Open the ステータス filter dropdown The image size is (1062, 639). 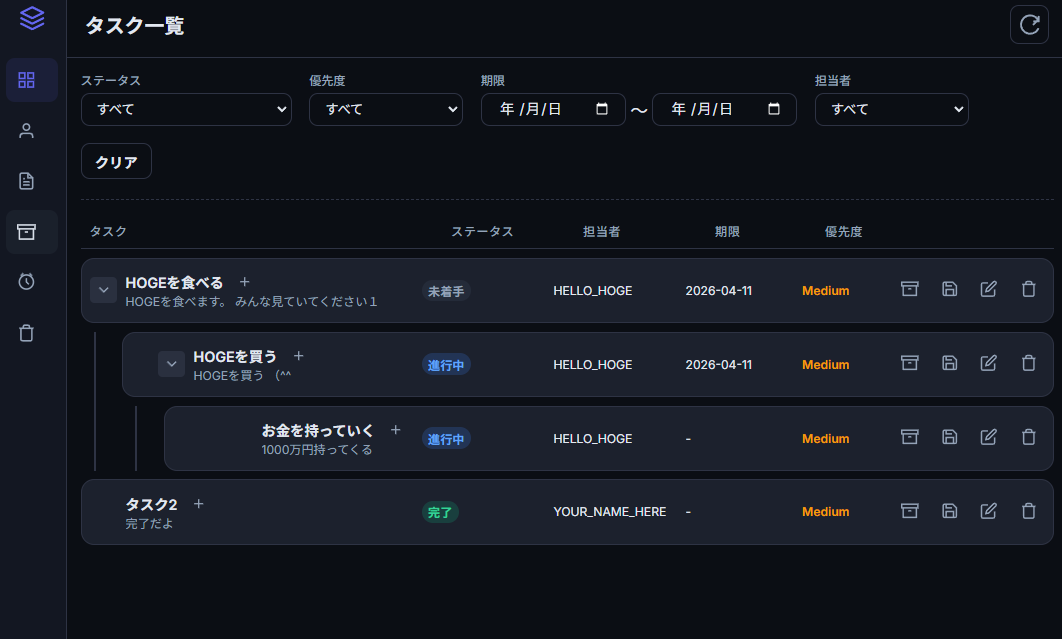click(186, 109)
